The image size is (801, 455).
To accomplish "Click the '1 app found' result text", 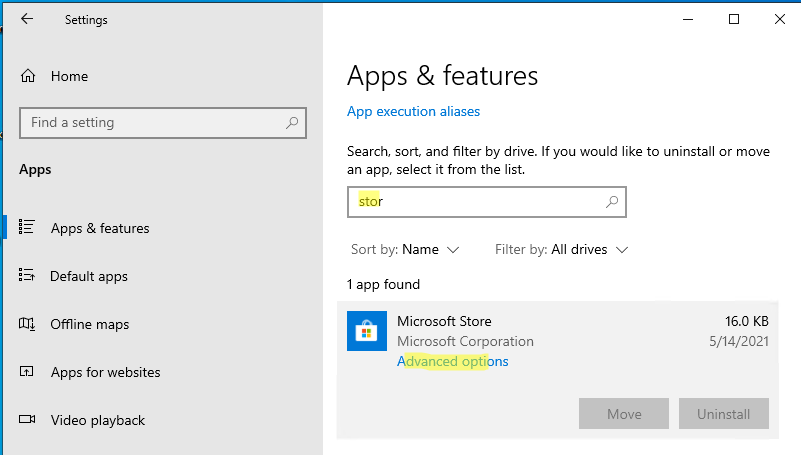I will click(383, 284).
